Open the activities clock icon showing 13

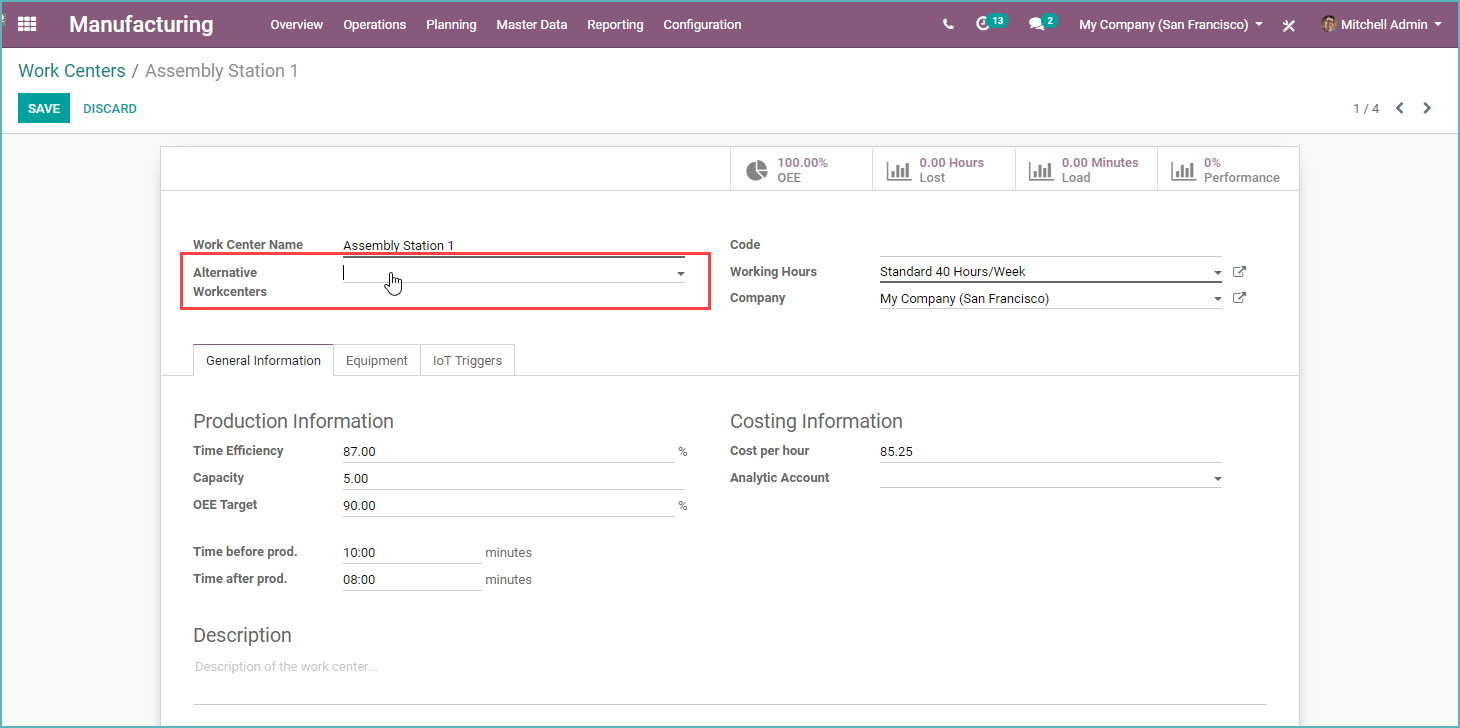click(987, 24)
